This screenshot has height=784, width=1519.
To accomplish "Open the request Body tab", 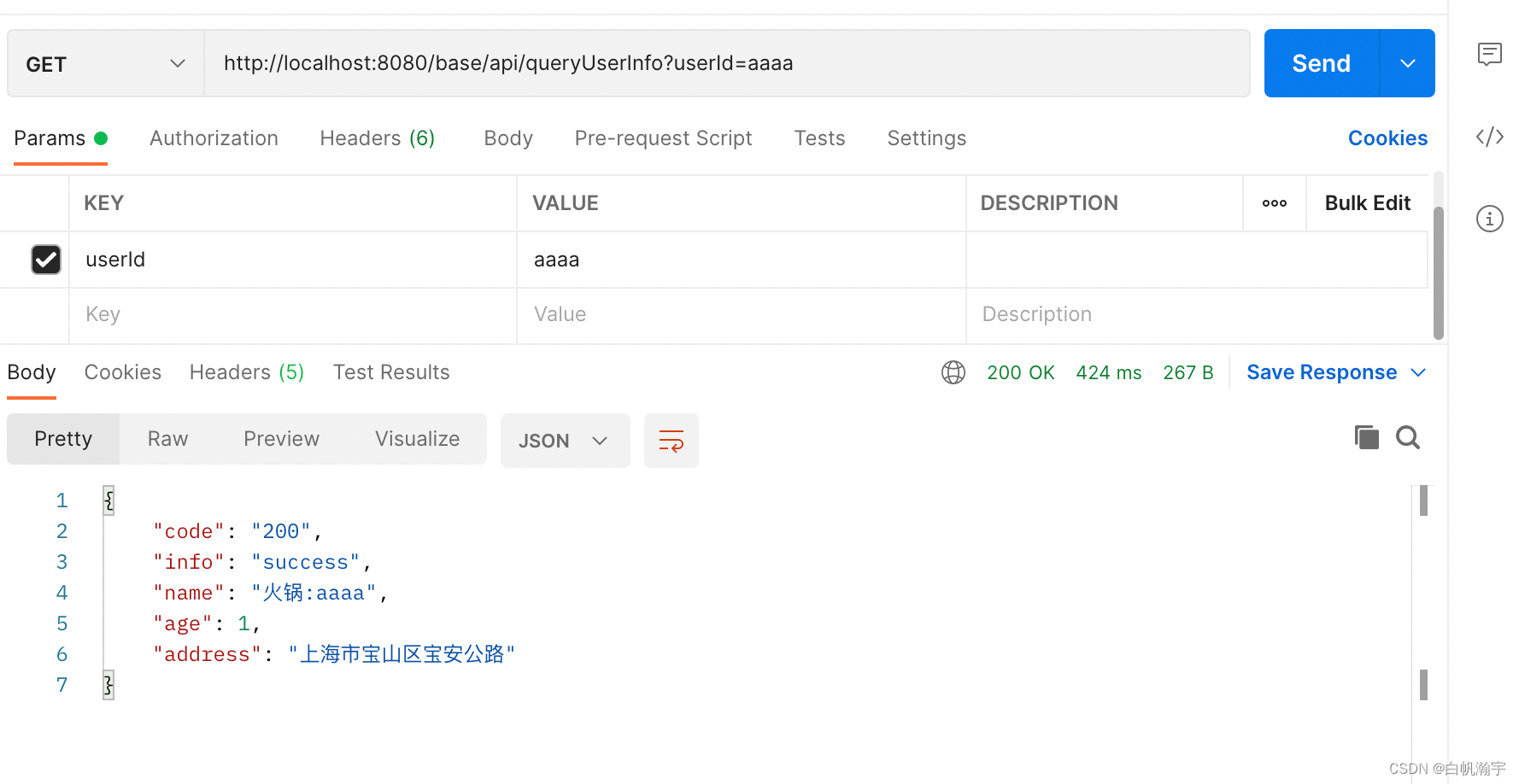I will 508,138.
